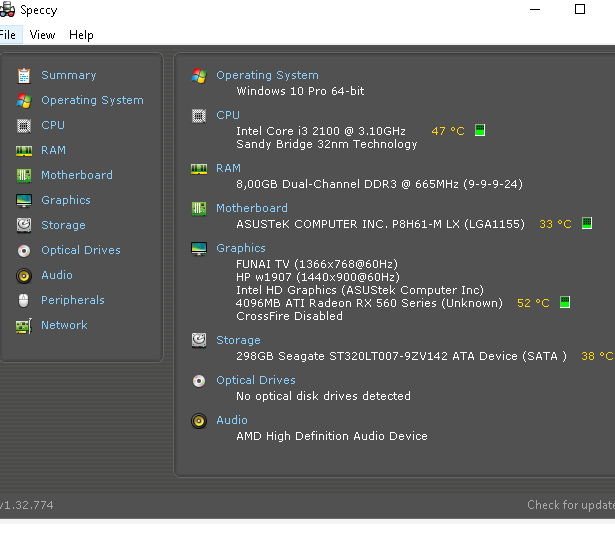Go to the RAM section in sidebar
The width and height of the screenshot is (615, 536).
[53, 150]
